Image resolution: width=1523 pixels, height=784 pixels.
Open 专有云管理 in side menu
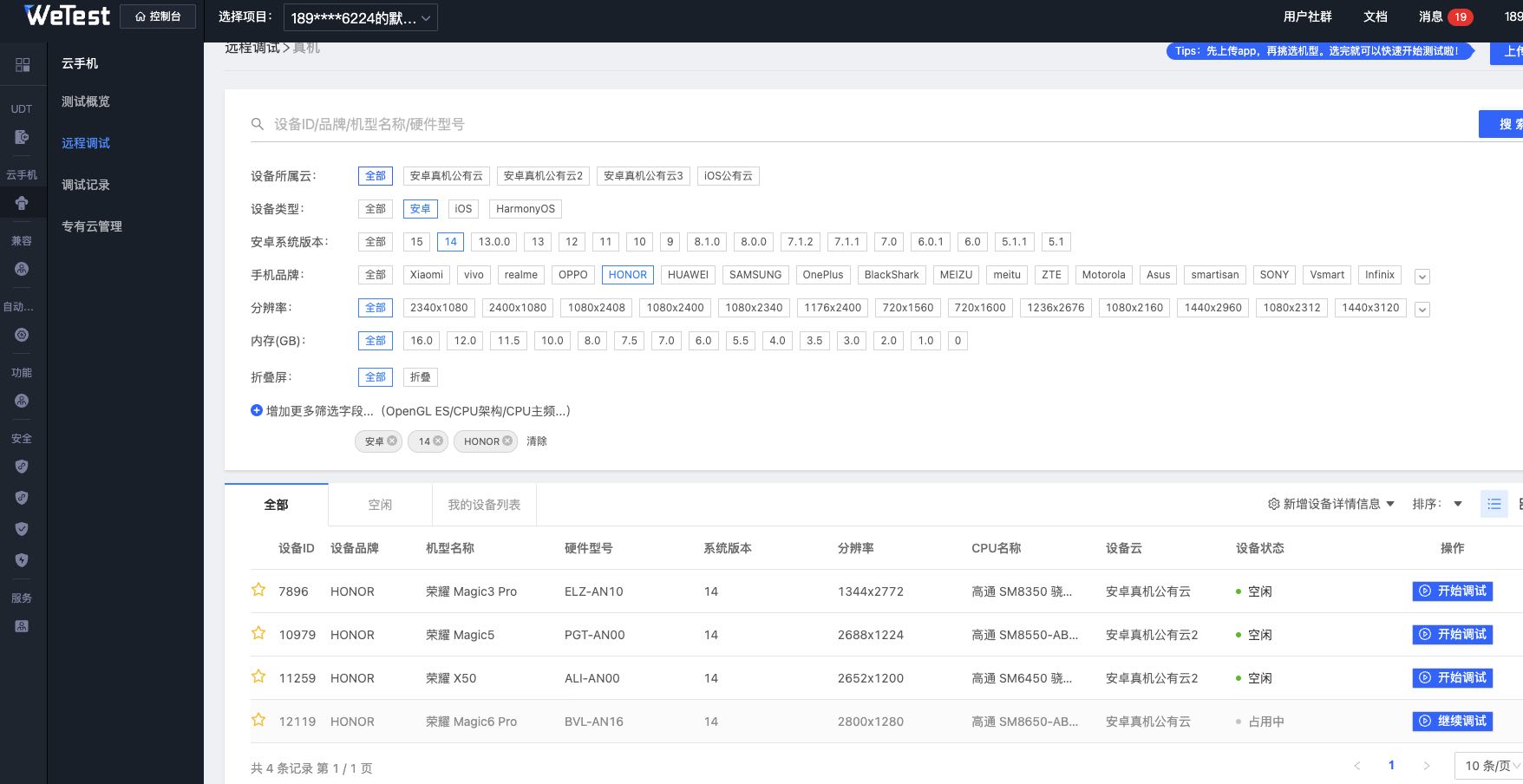pyautogui.click(x=92, y=226)
